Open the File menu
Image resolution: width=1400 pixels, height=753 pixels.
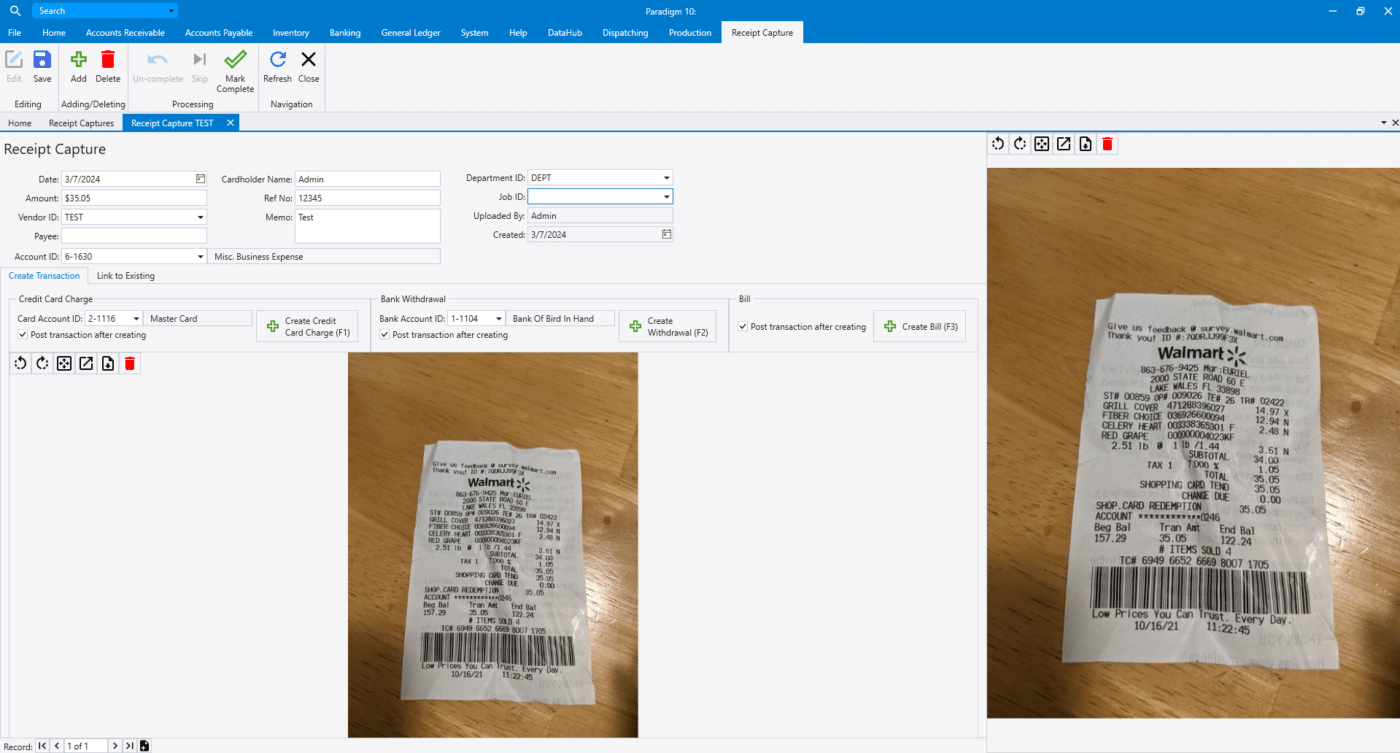click(x=15, y=33)
